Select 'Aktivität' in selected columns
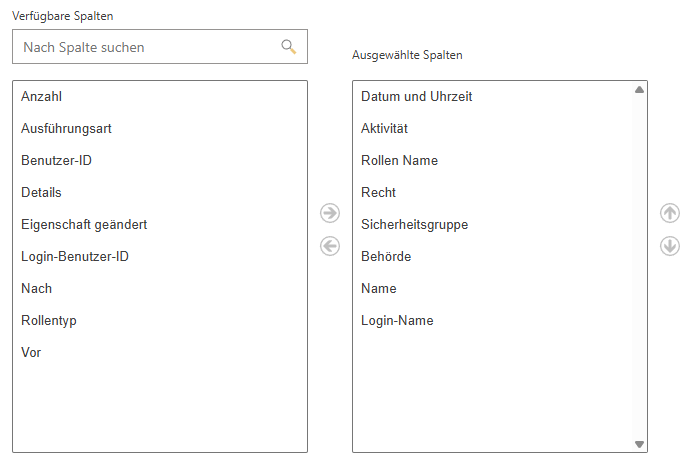Viewport: 688px width, 461px height. 384,129
